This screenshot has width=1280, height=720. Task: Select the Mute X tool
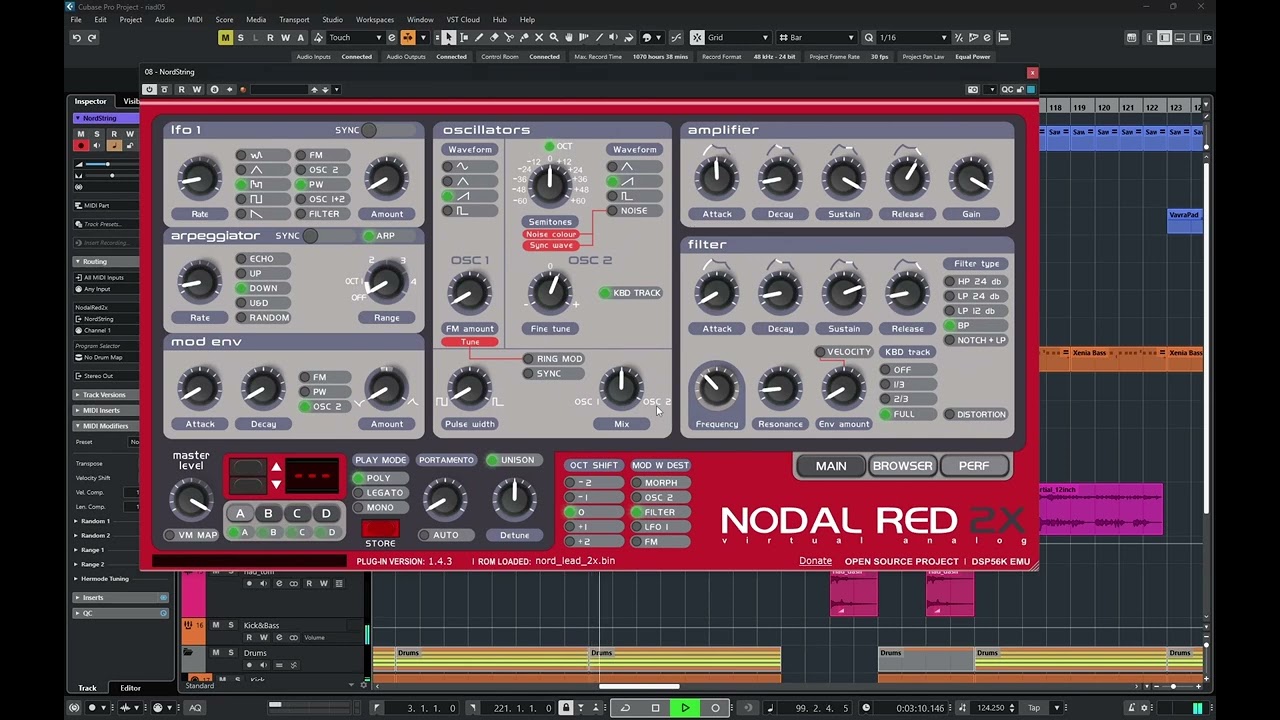[539, 38]
